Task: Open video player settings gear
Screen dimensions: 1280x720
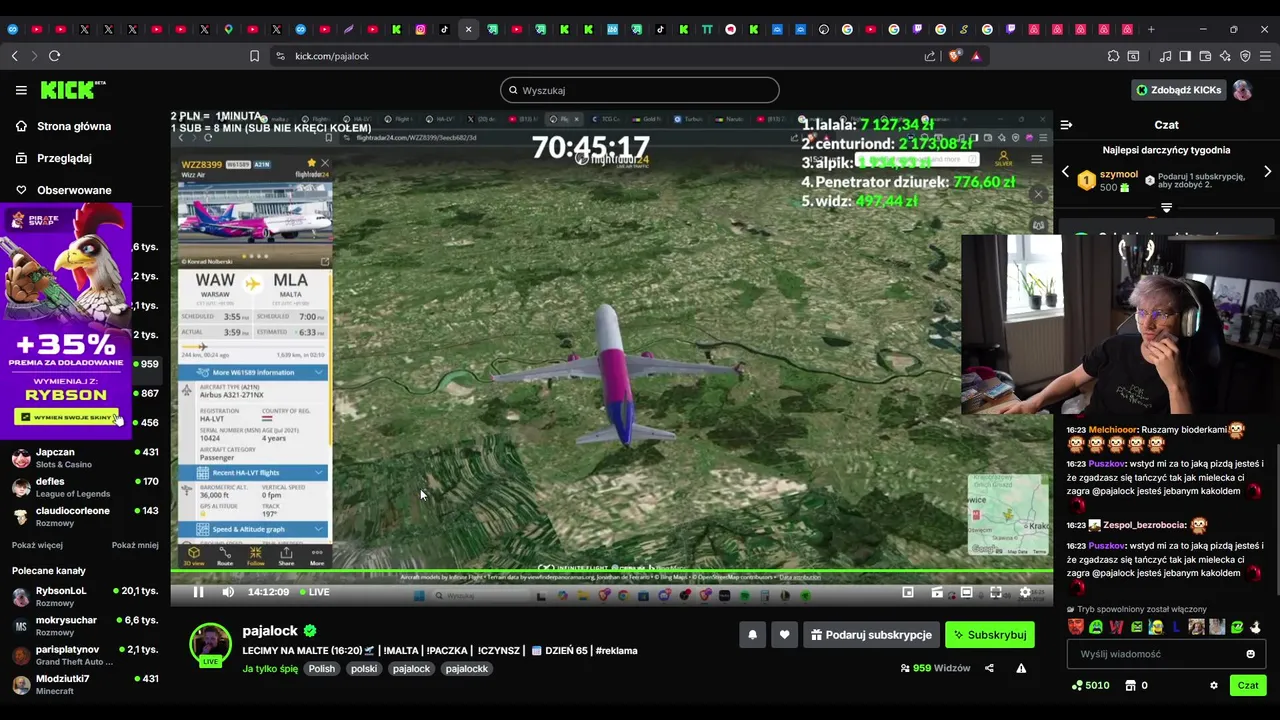Action: click(1025, 592)
